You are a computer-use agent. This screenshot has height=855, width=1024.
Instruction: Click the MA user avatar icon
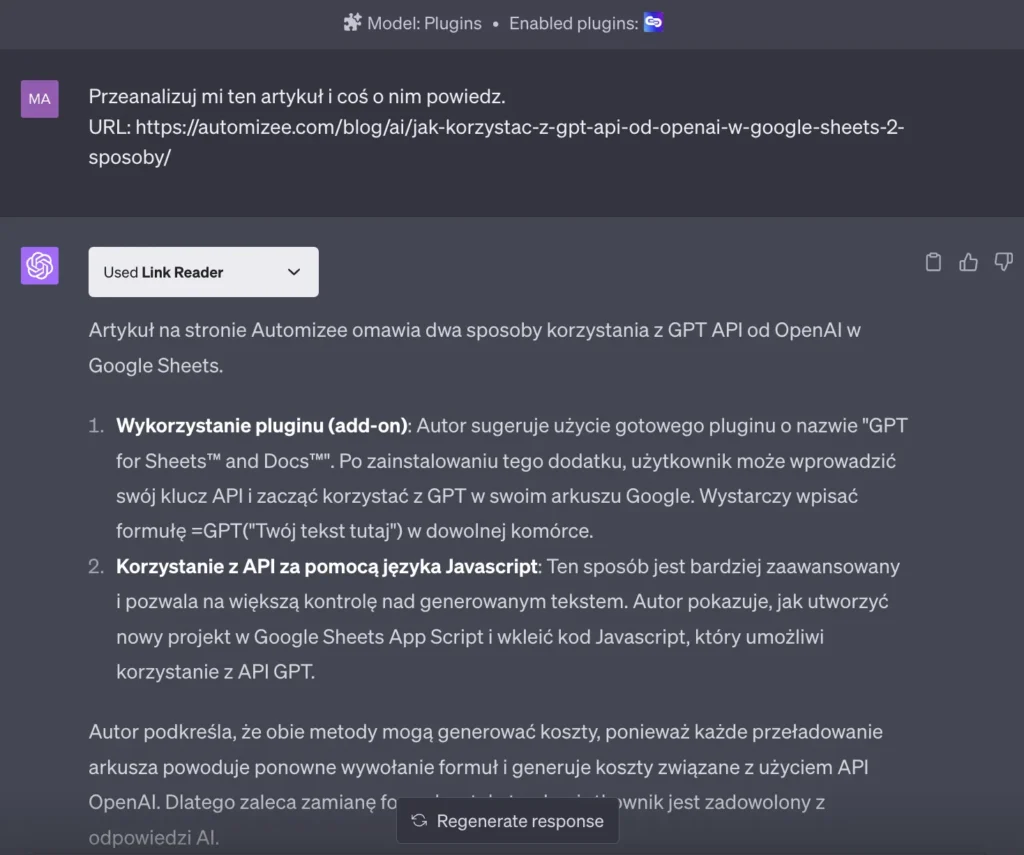tap(39, 99)
